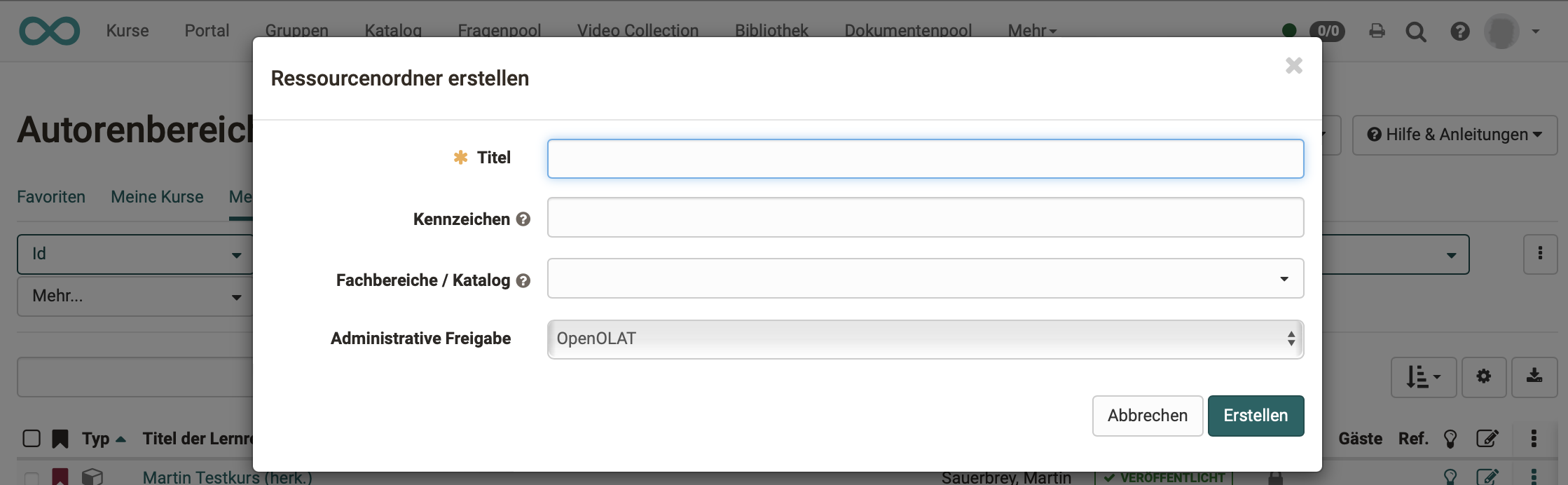Expand the Fachbereiche / Katalog dropdown

(x=925, y=279)
